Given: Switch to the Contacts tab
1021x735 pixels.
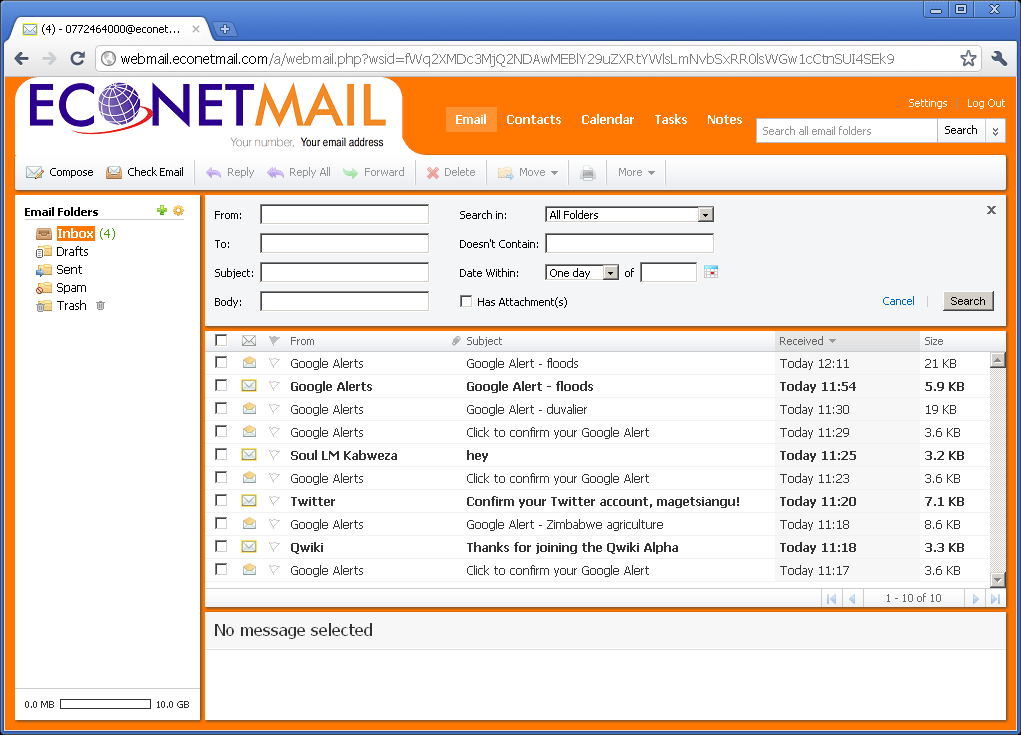Looking at the screenshot, I should pyautogui.click(x=533, y=119).
